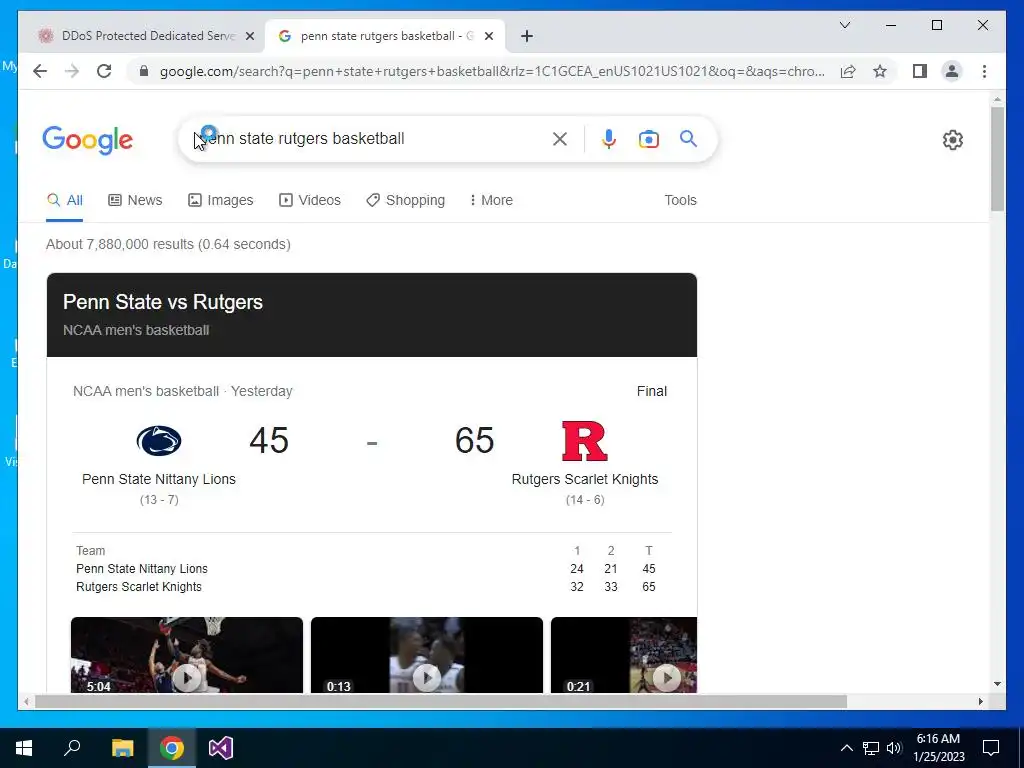Open Rutgers Scarlet Knights team name under logo
This screenshot has height=768, width=1024.
(x=585, y=479)
